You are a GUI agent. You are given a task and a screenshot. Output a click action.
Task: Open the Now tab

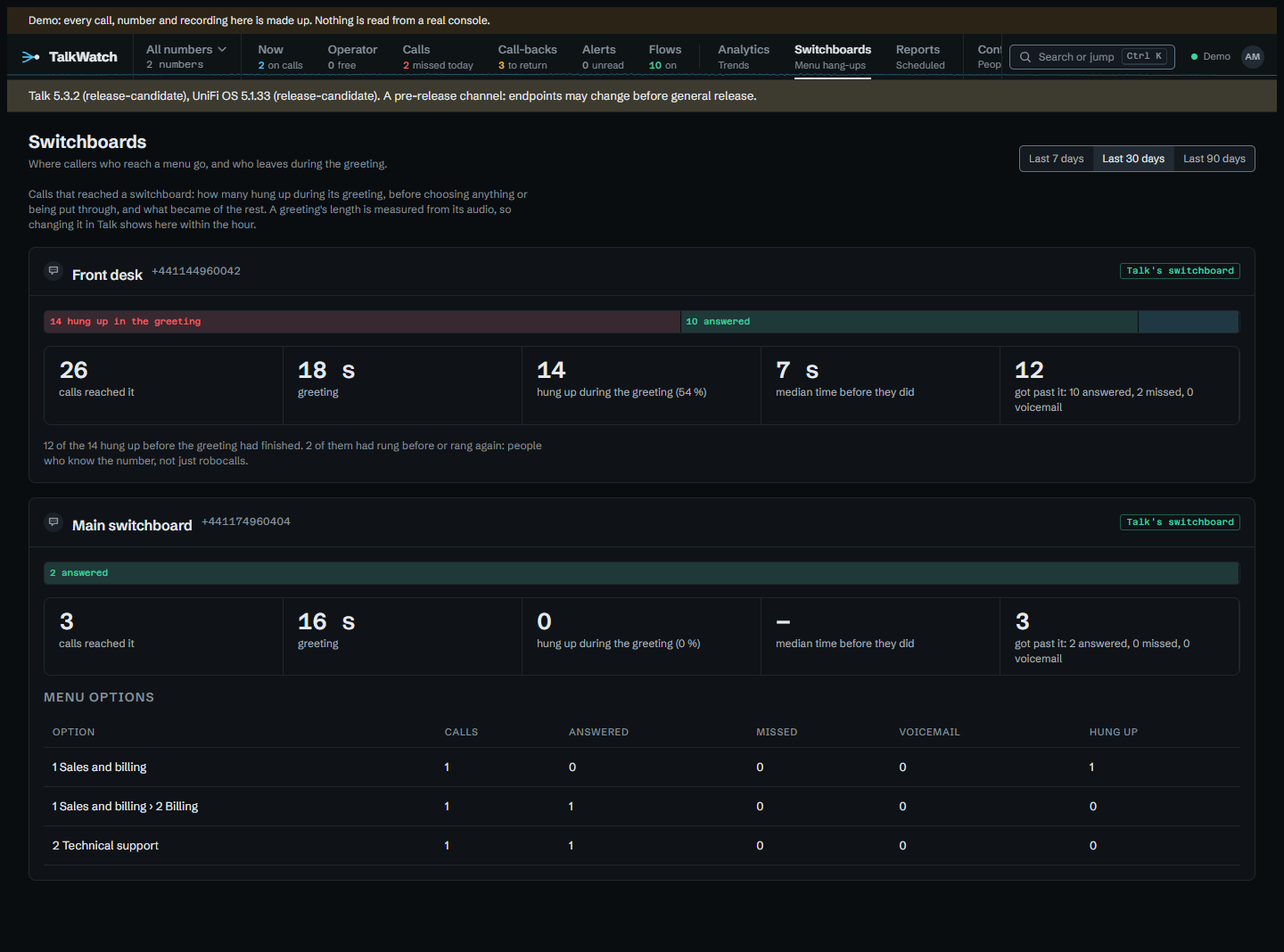(280, 56)
